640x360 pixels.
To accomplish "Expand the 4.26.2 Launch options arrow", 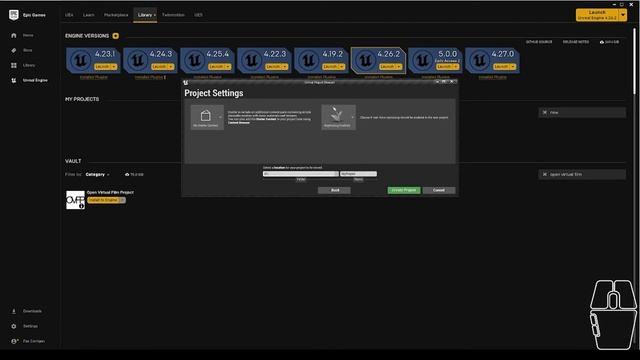I will pyautogui.click(x=399, y=67).
